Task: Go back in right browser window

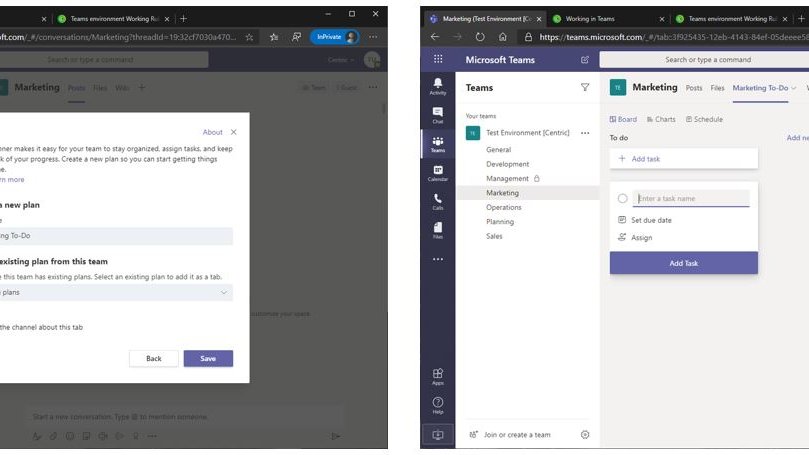Action: click(435, 37)
